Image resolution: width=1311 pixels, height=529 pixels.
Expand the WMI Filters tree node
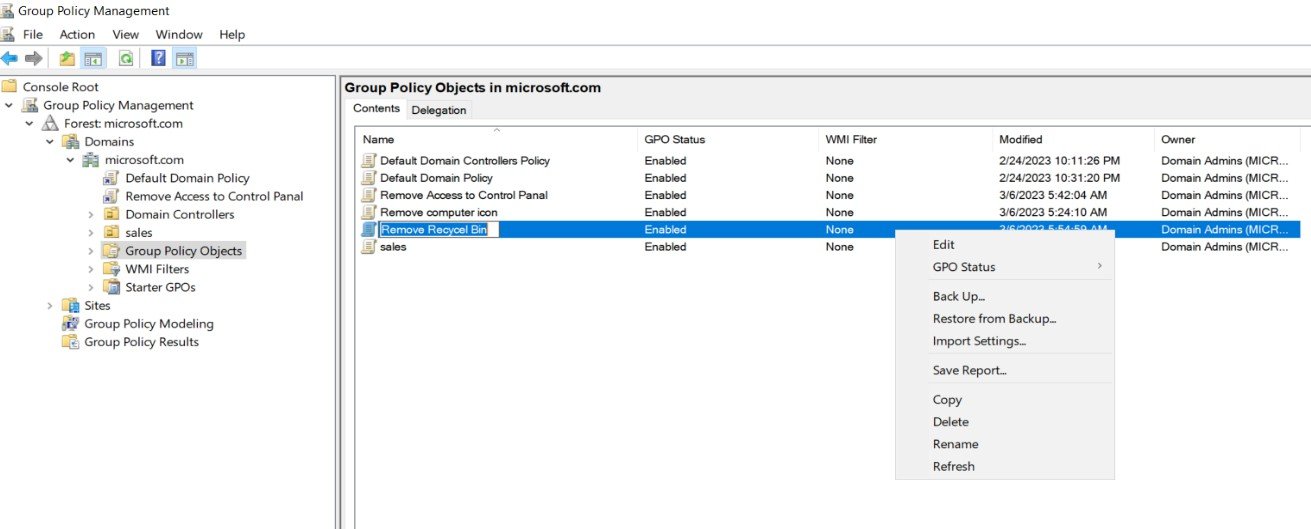point(91,269)
